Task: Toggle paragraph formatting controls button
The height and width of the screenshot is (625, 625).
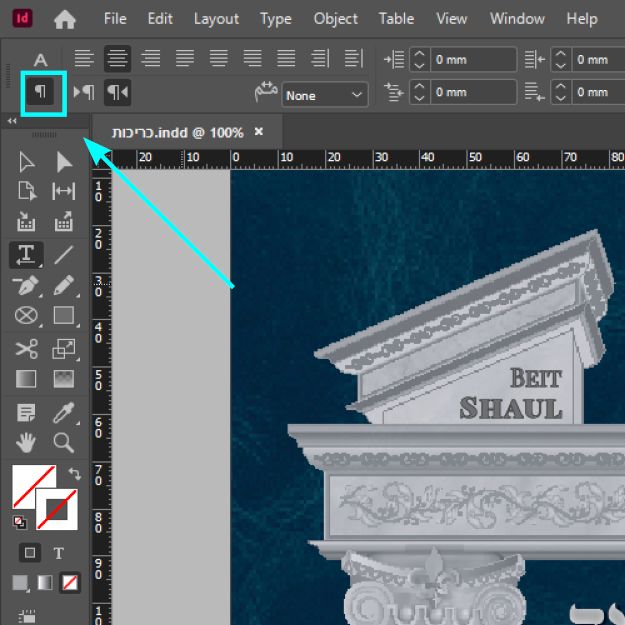Action: (x=41, y=92)
